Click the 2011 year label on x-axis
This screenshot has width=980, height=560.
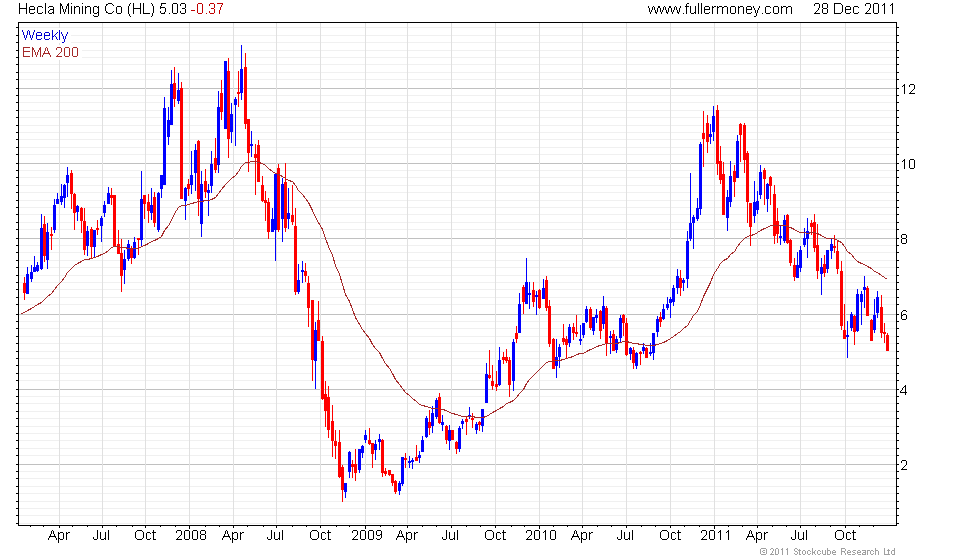pyautogui.click(x=715, y=536)
